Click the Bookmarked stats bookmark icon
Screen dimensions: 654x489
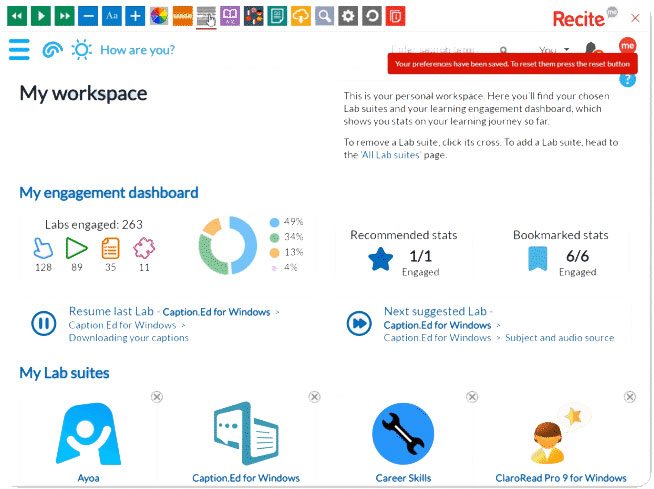click(538, 259)
